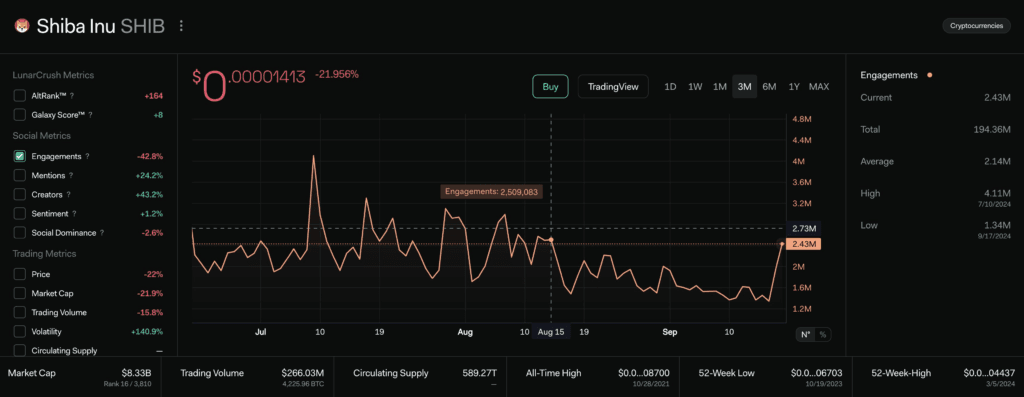Click the Market Cap $8.33B value

136,373
